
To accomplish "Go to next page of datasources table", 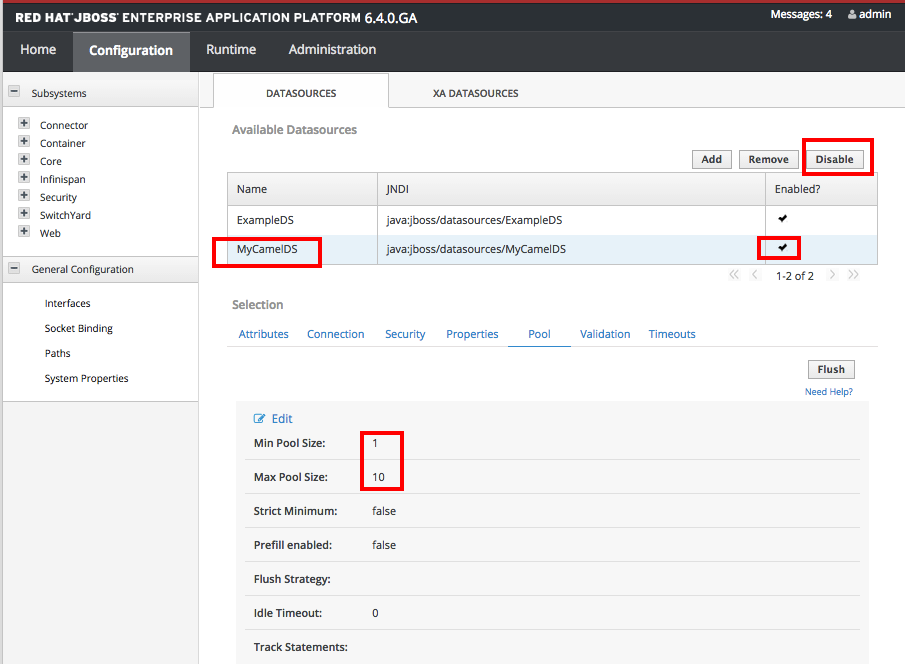I will pos(832,275).
